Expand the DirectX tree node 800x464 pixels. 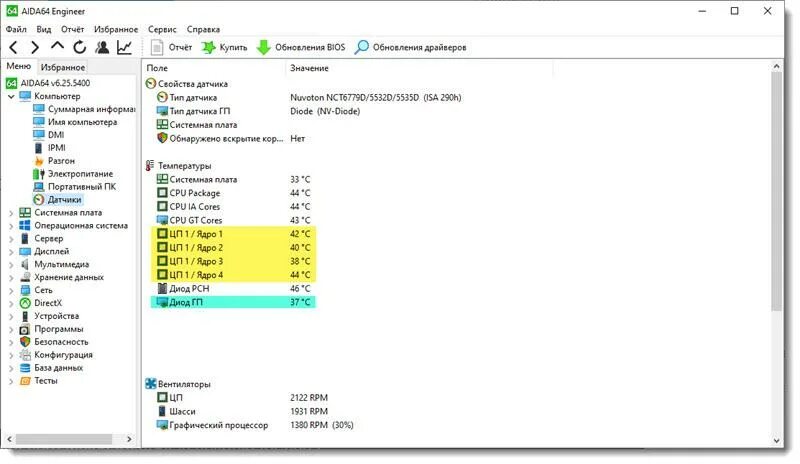pyautogui.click(x=11, y=303)
